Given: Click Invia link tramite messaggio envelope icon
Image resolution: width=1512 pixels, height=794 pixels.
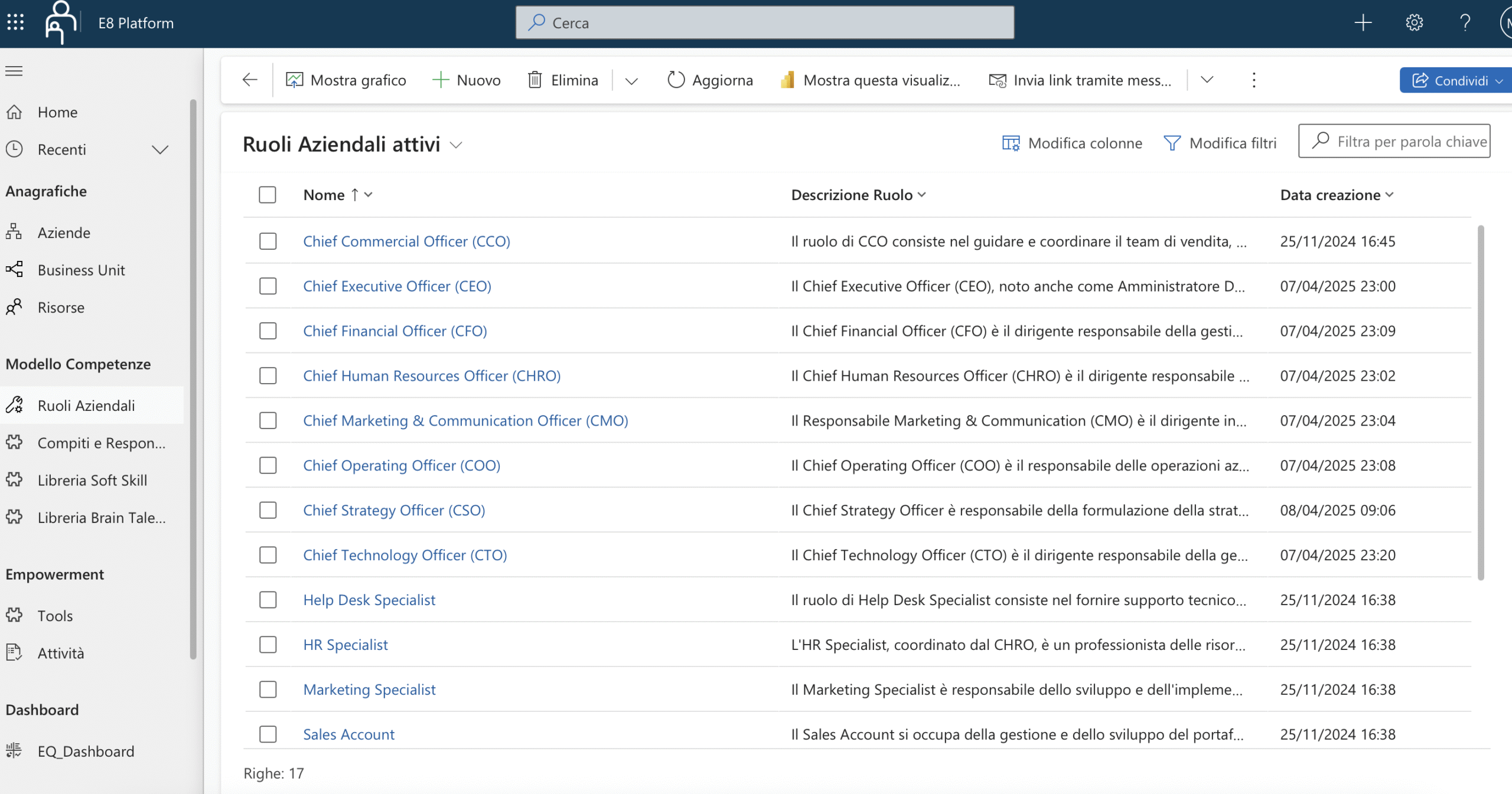Looking at the screenshot, I should 998,80.
